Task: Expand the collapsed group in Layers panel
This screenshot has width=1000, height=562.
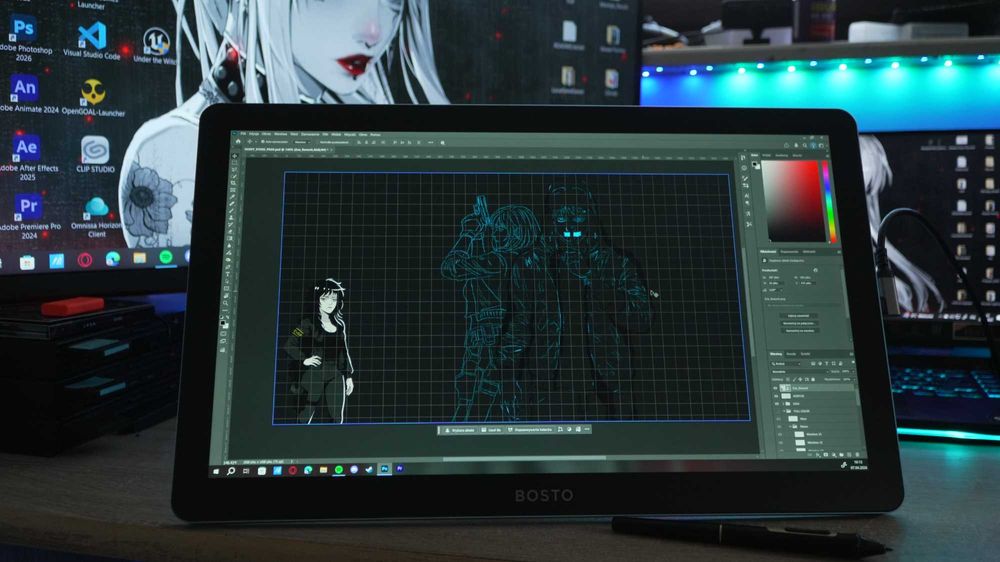Action: (x=783, y=404)
